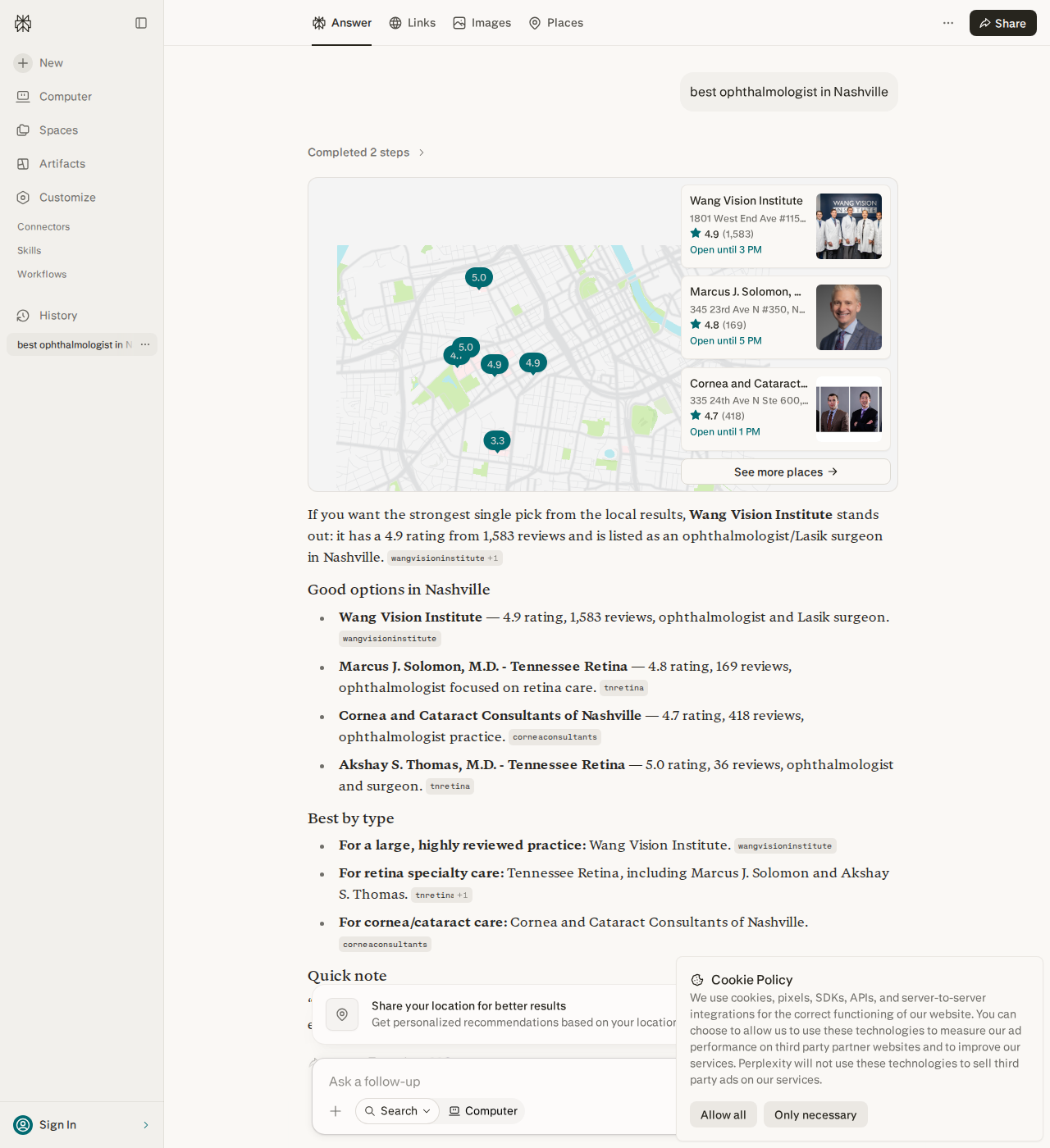Click the Share button
Image resolution: width=1050 pixels, height=1148 pixels.
point(1002,23)
